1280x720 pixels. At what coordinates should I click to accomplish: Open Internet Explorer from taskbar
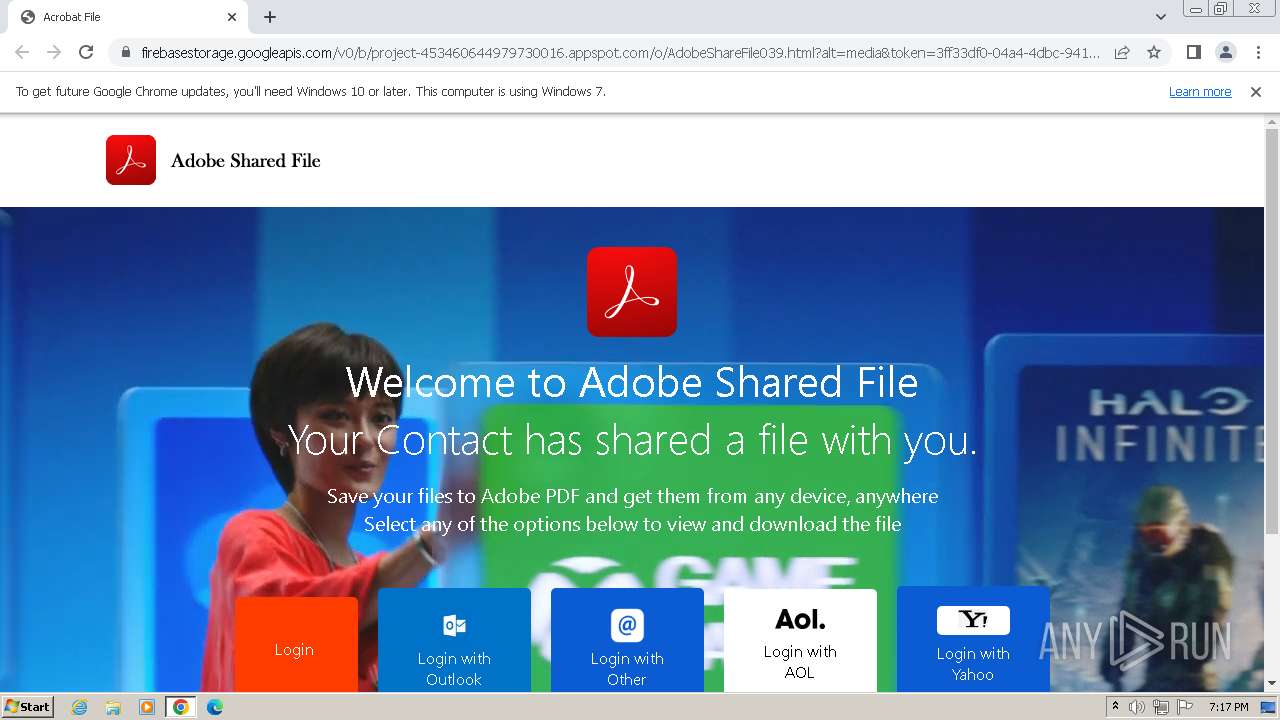[x=80, y=707]
